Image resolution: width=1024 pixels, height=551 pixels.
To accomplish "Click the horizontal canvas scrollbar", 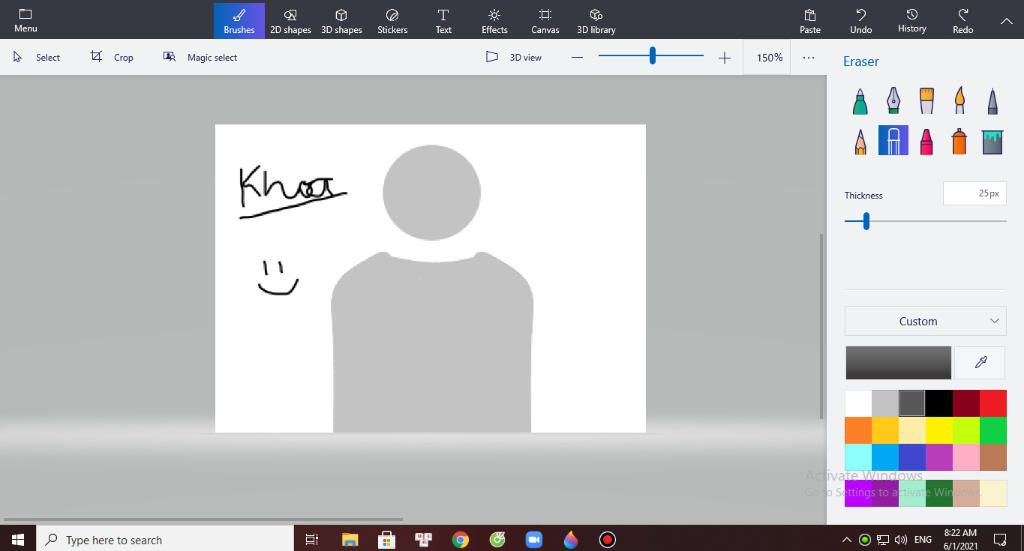I will pyautogui.click(x=204, y=520).
